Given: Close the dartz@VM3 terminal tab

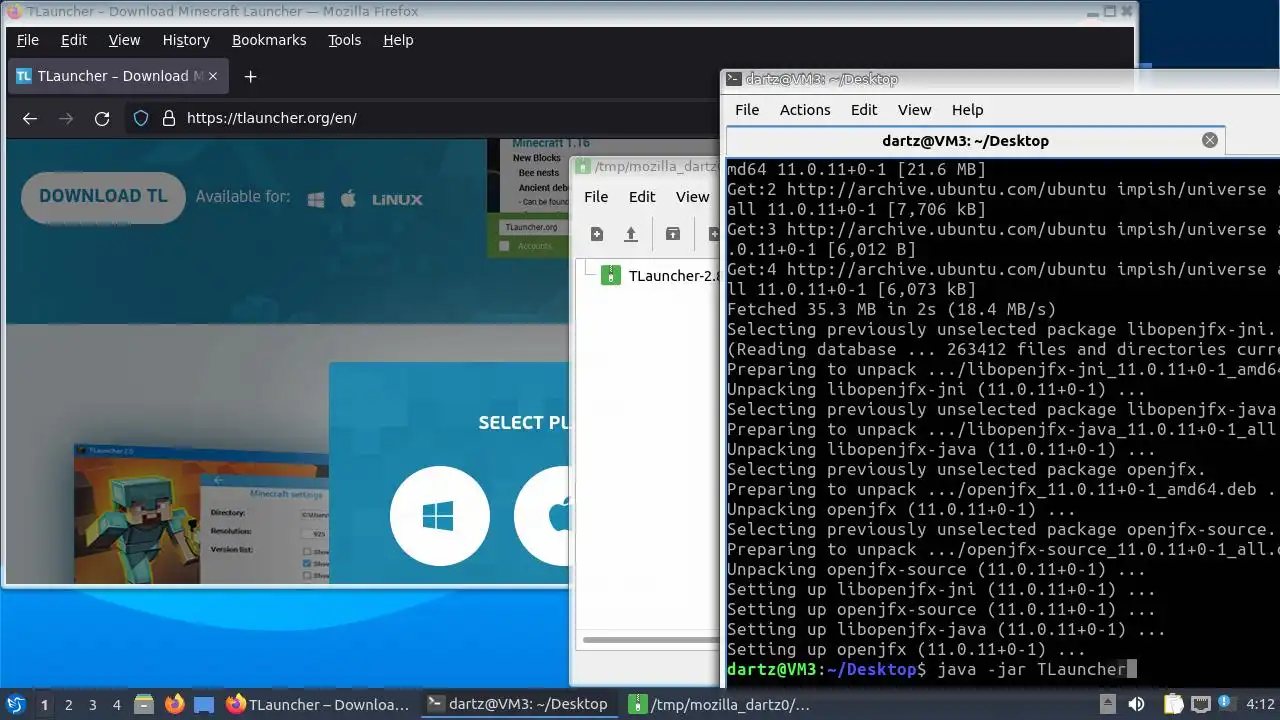Looking at the screenshot, I should tap(1210, 140).
